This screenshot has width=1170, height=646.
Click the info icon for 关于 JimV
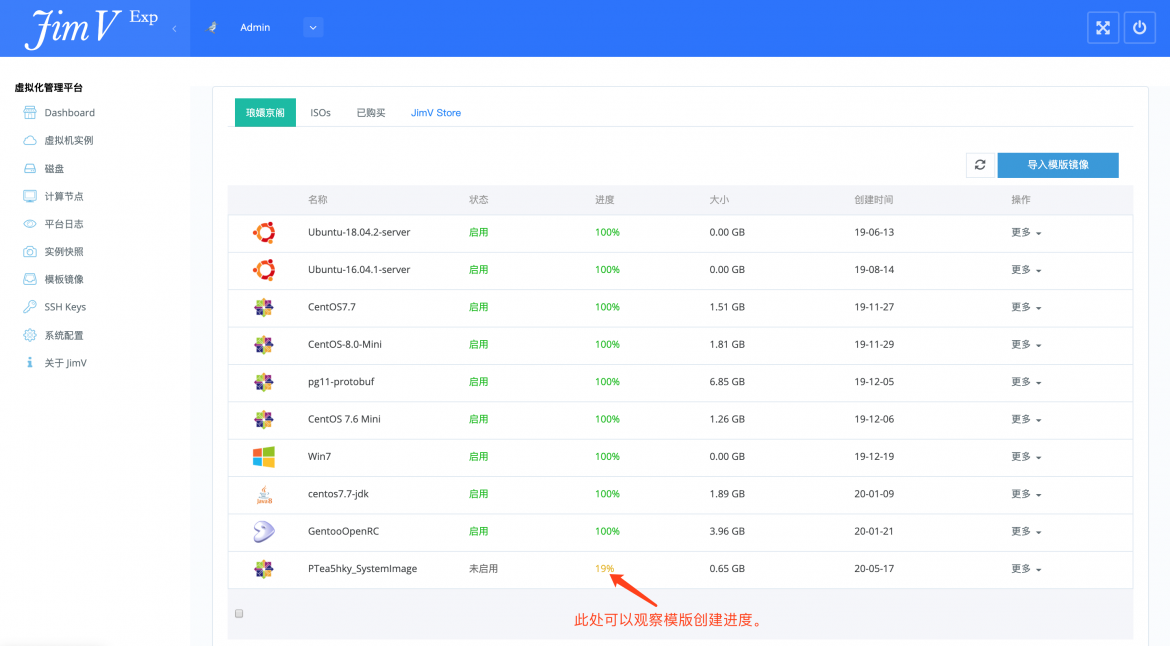[30, 363]
